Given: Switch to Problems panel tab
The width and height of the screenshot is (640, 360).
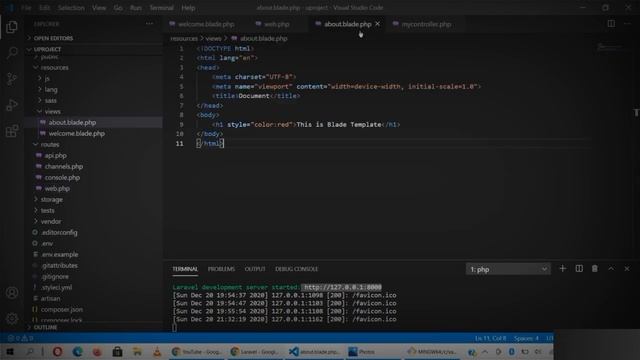Looking at the screenshot, I should [x=221, y=269].
